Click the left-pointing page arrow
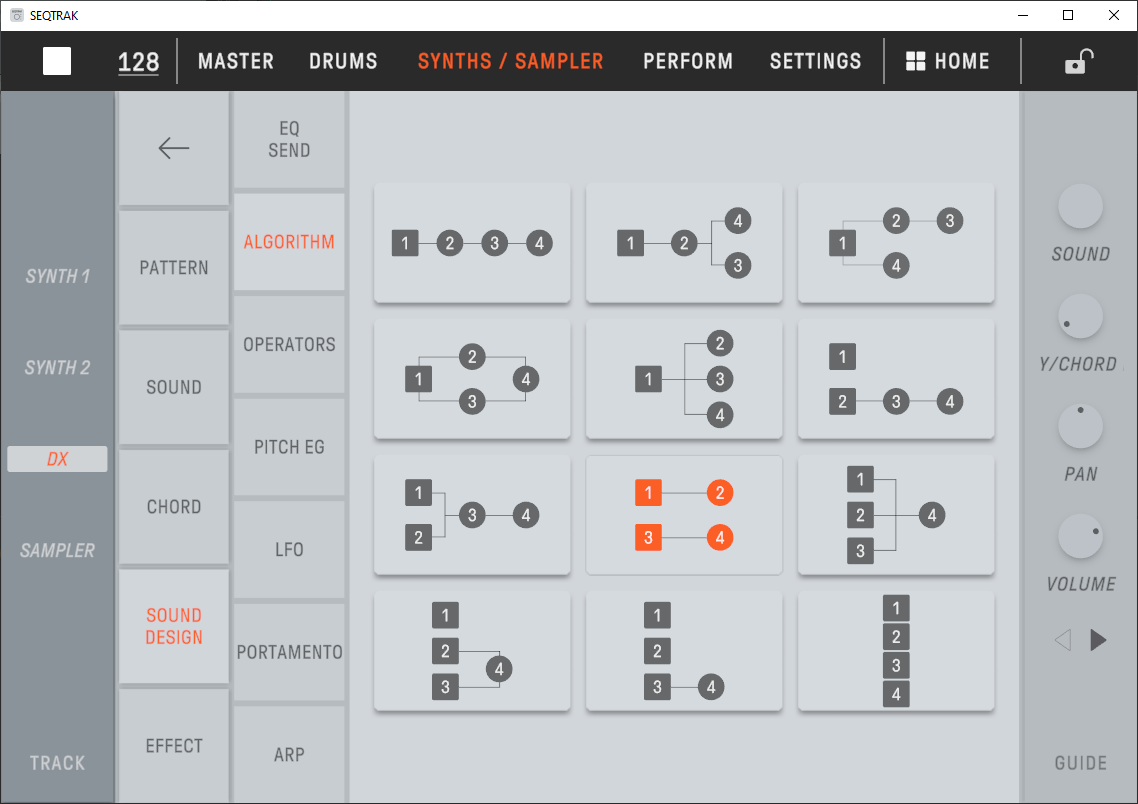This screenshot has height=804, width=1138. [x=1063, y=640]
